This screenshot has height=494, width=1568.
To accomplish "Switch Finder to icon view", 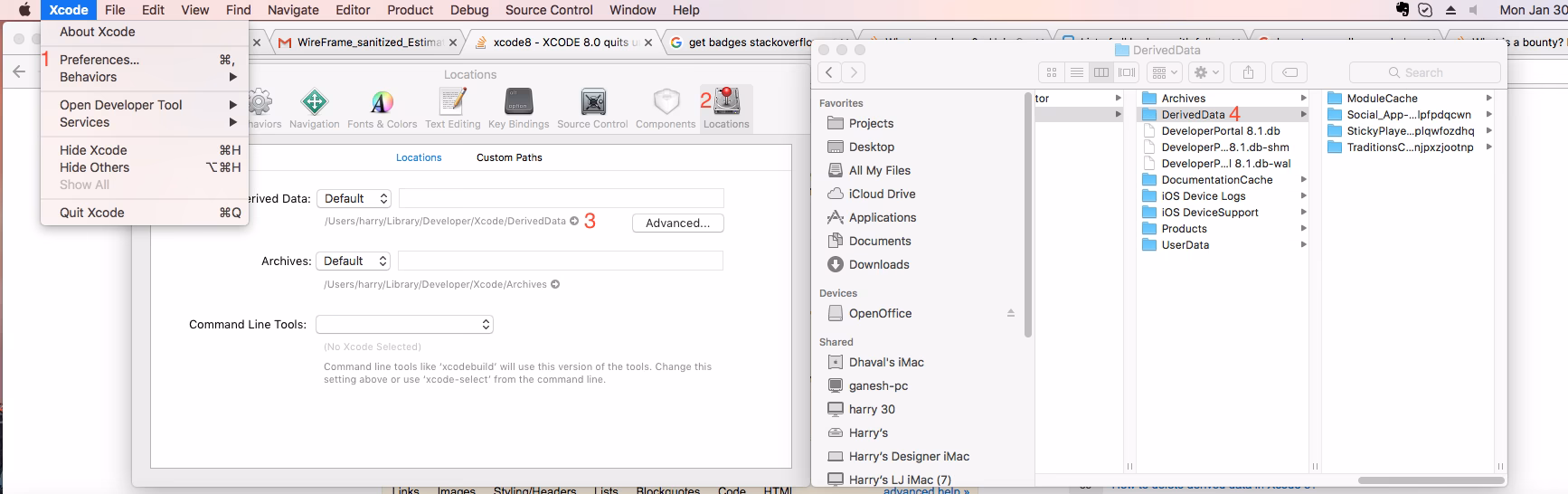I will (x=1052, y=72).
